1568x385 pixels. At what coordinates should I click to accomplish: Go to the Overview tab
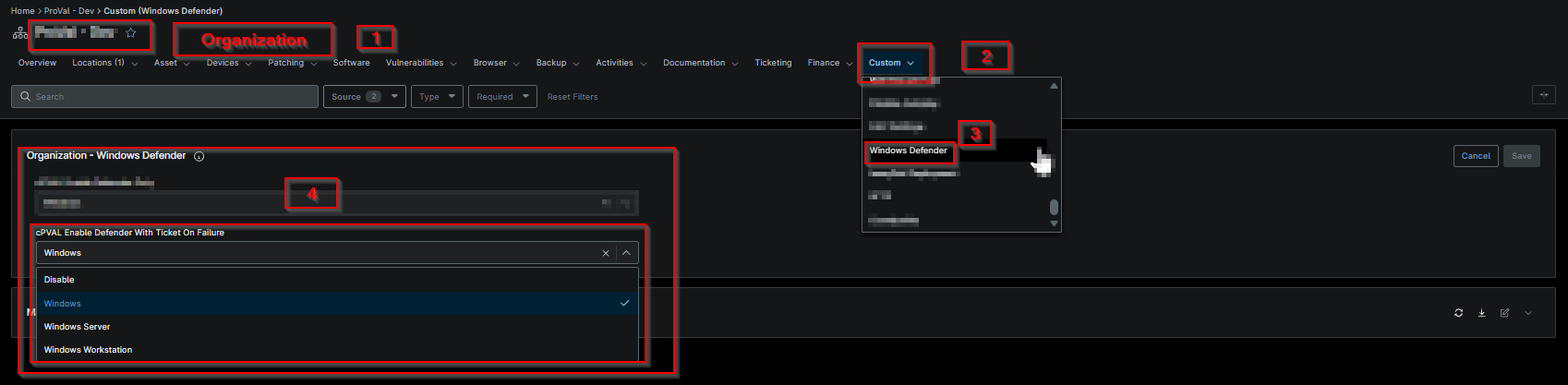pos(37,63)
